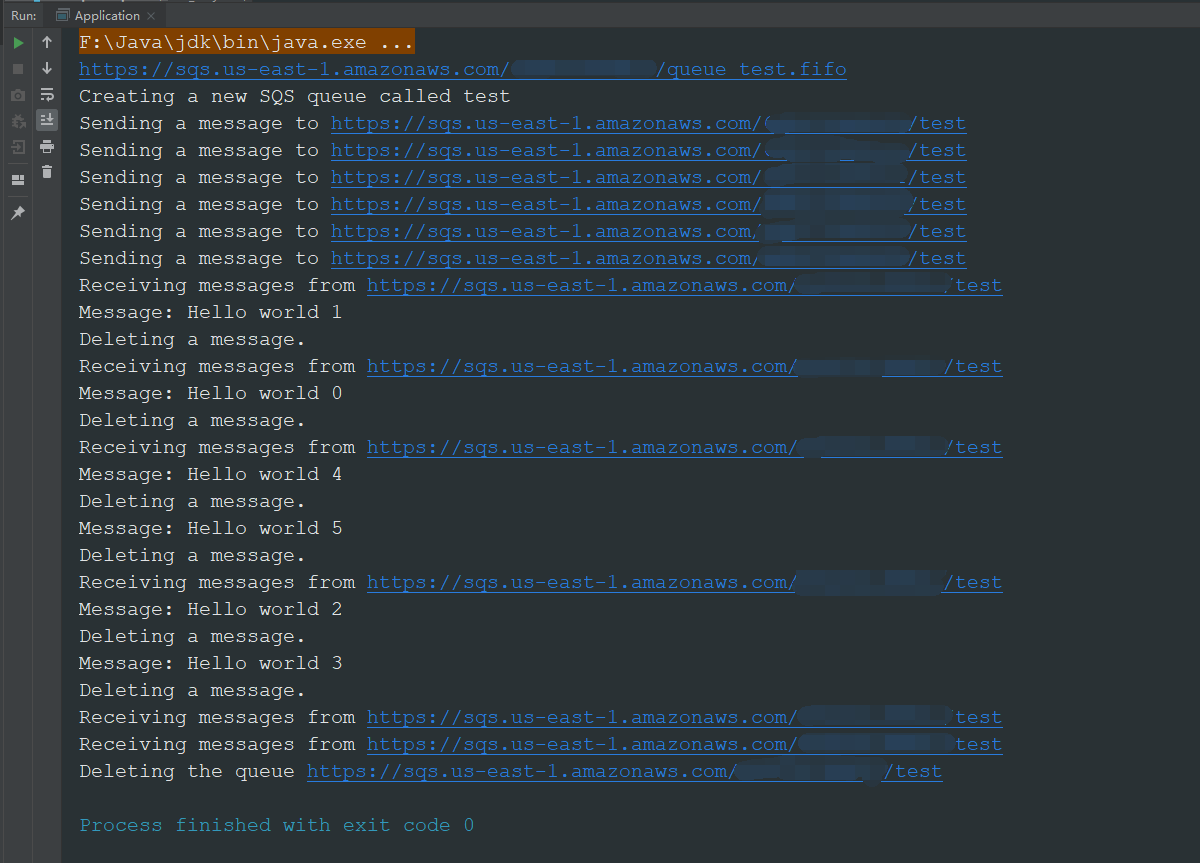The image size is (1200, 863).
Task: Navigate up the stack trace
Action: click(x=46, y=42)
